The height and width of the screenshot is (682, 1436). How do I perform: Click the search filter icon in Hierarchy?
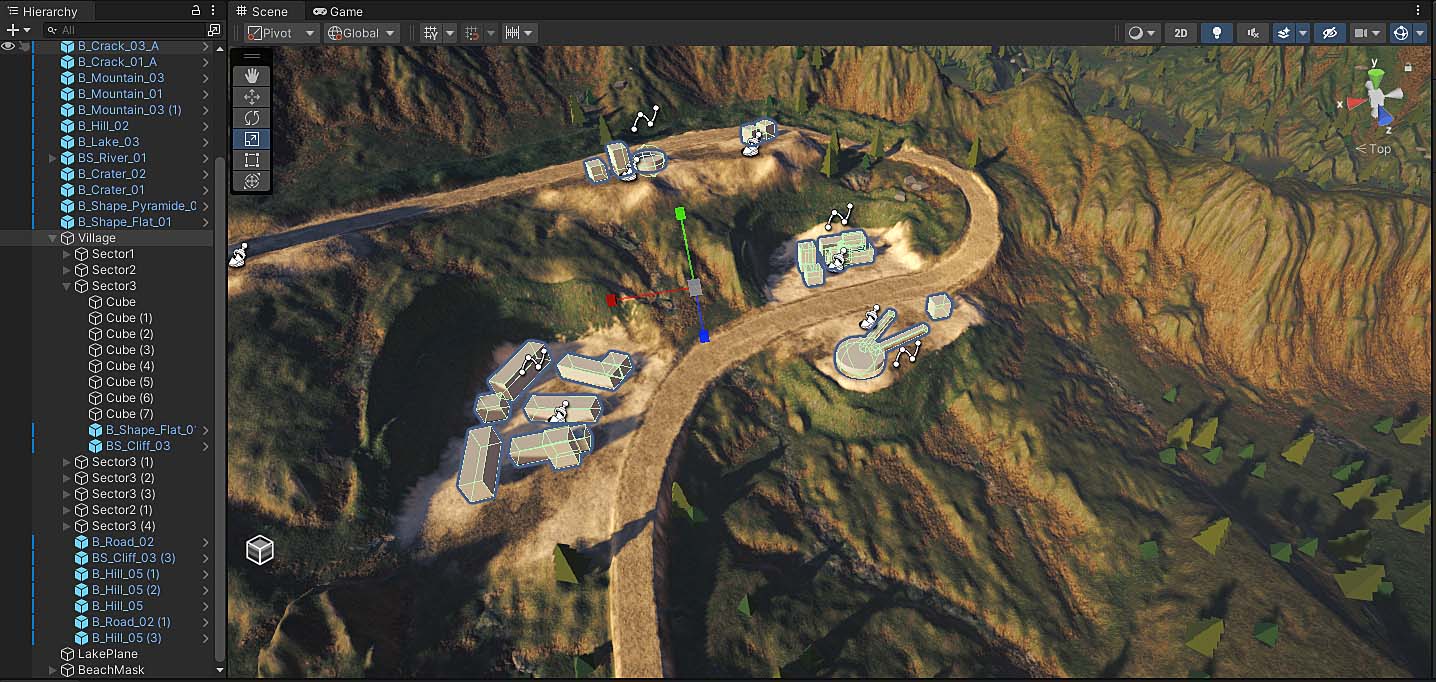pyautogui.click(x=50, y=29)
